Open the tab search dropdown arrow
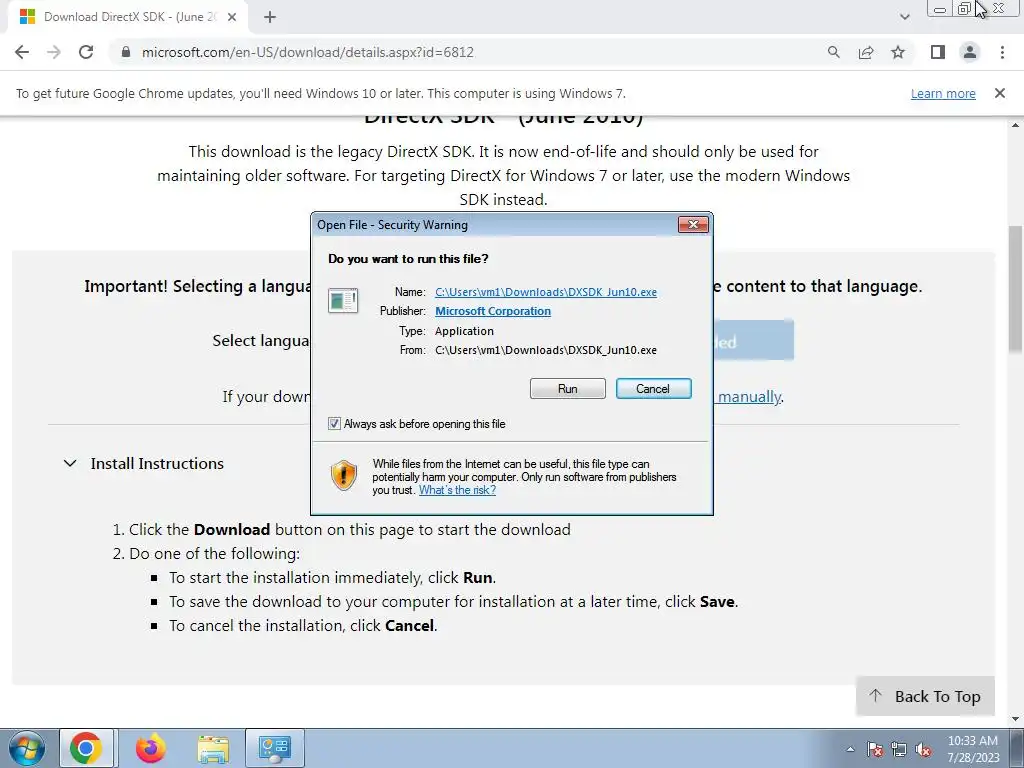 click(904, 17)
